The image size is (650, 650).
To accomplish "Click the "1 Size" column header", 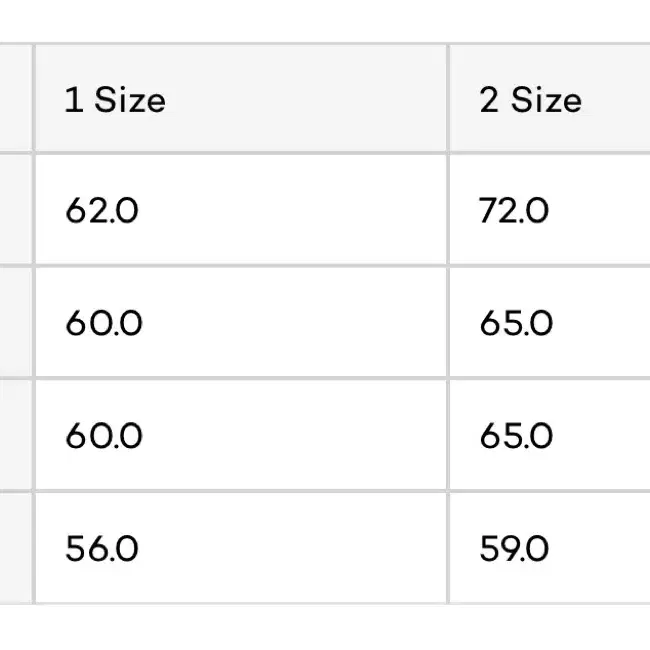I will [x=241, y=98].
